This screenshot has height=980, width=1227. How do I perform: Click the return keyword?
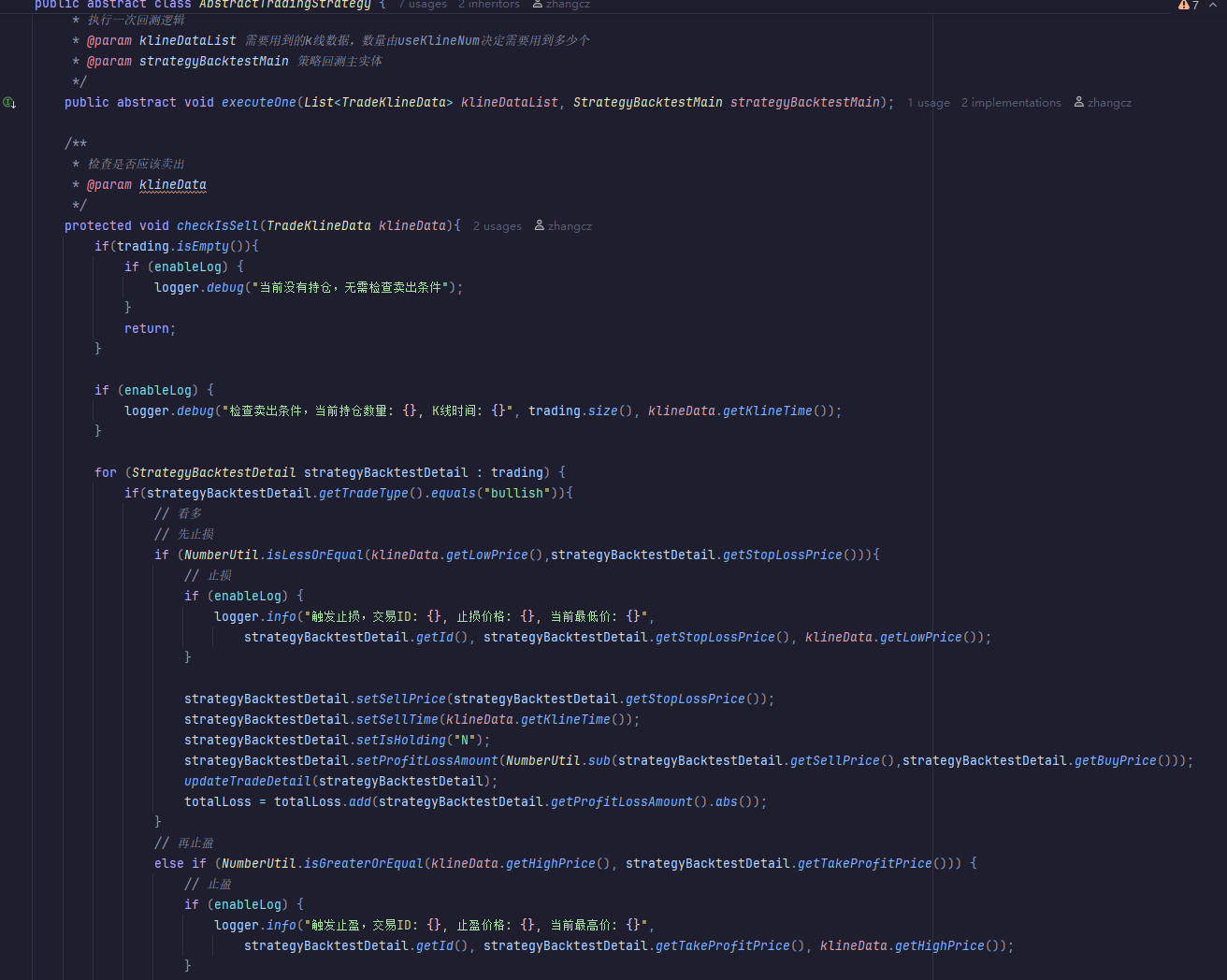(147, 329)
